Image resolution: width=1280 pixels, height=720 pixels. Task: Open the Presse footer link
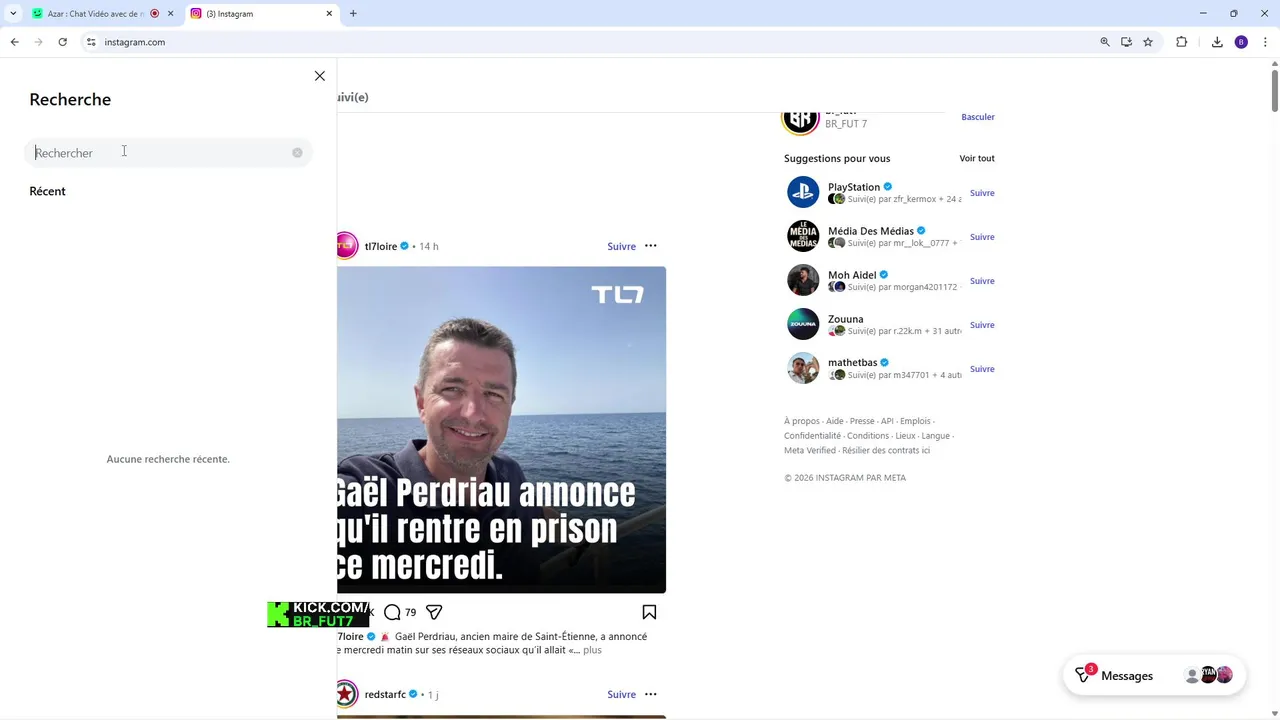click(862, 421)
